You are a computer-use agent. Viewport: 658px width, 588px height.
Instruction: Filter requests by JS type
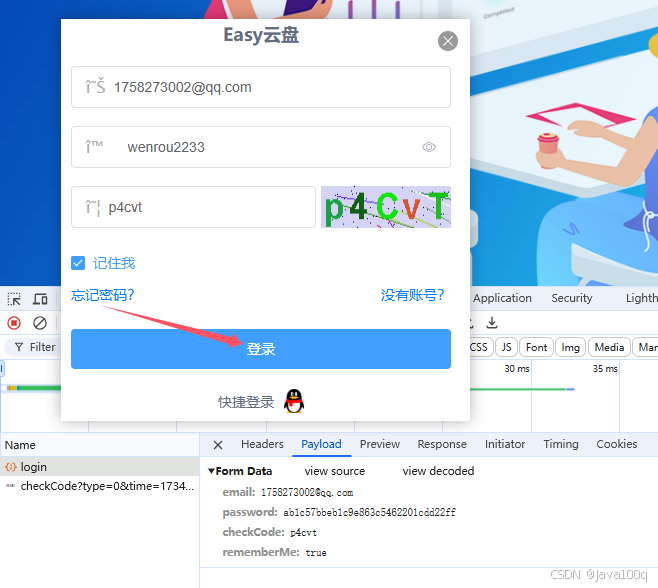pos(507,348)
